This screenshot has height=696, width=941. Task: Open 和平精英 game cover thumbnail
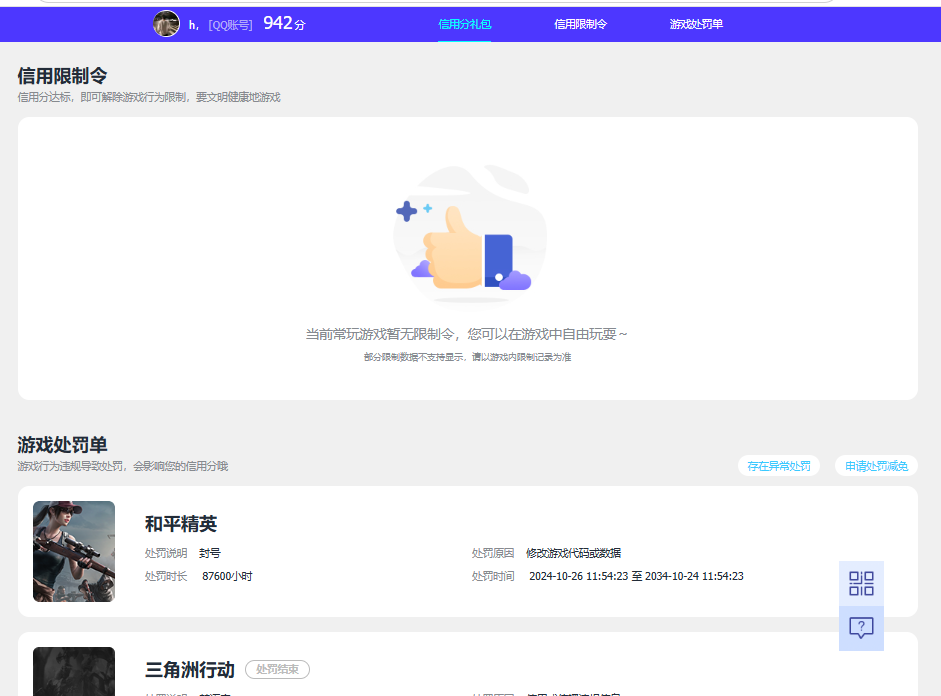point(74,551)
